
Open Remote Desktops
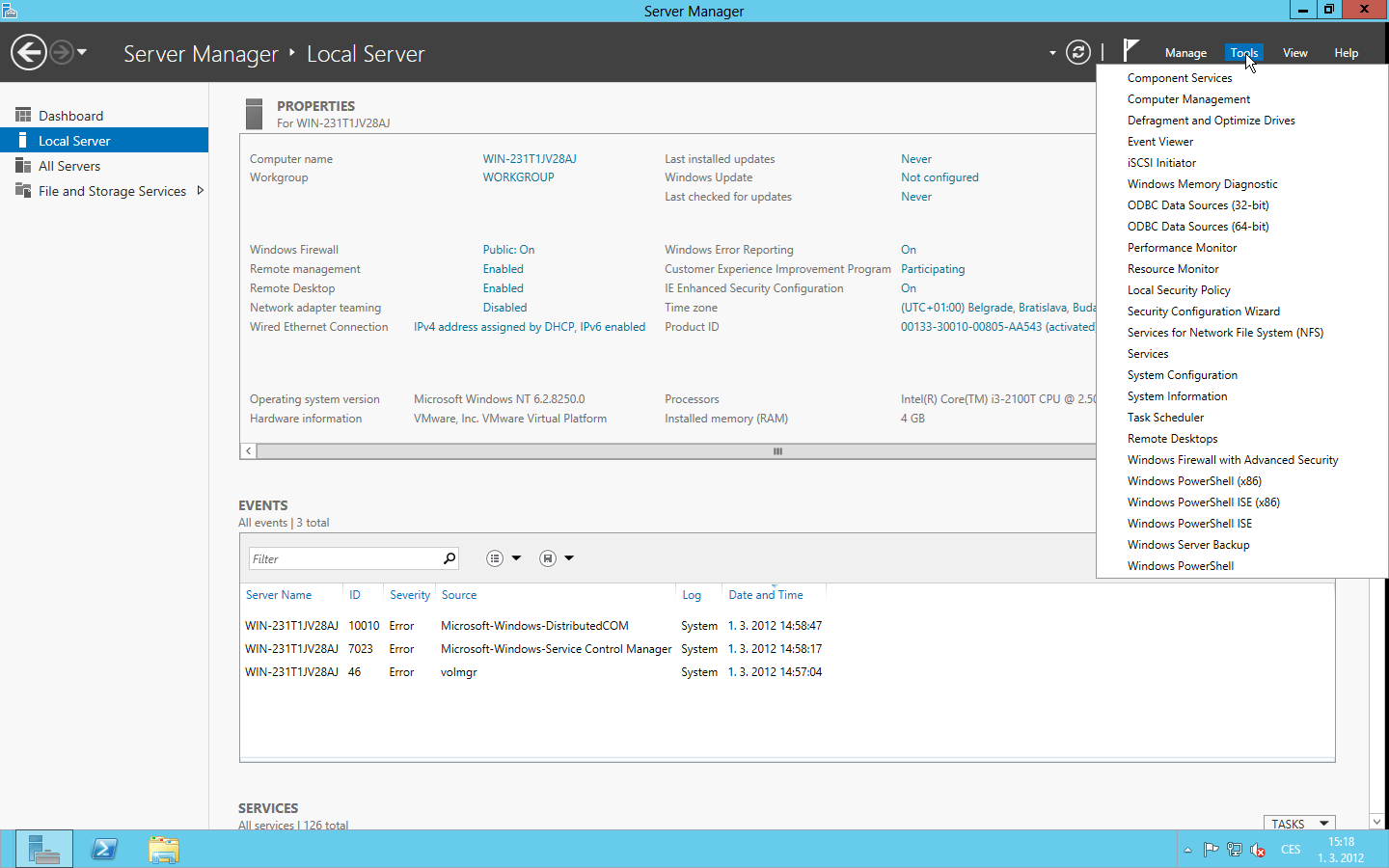coord(1172,439)
